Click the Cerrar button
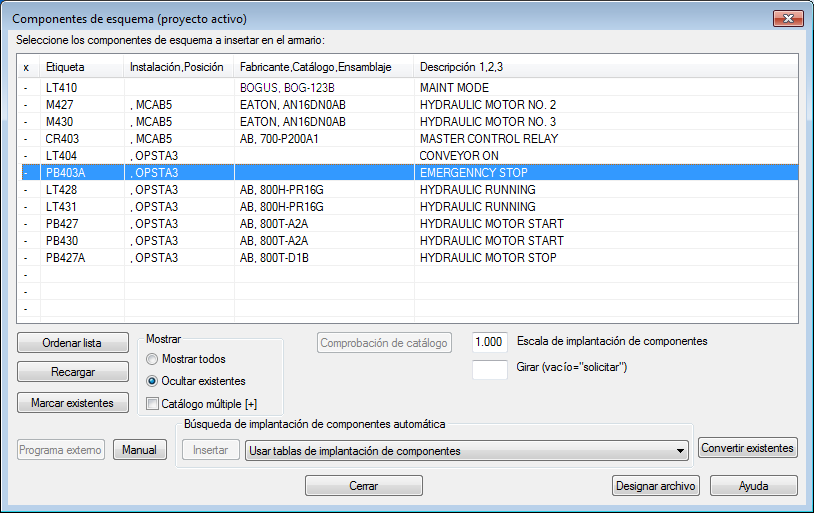Image resolution: width=814 pixels, height=513 pixels. 363,485
